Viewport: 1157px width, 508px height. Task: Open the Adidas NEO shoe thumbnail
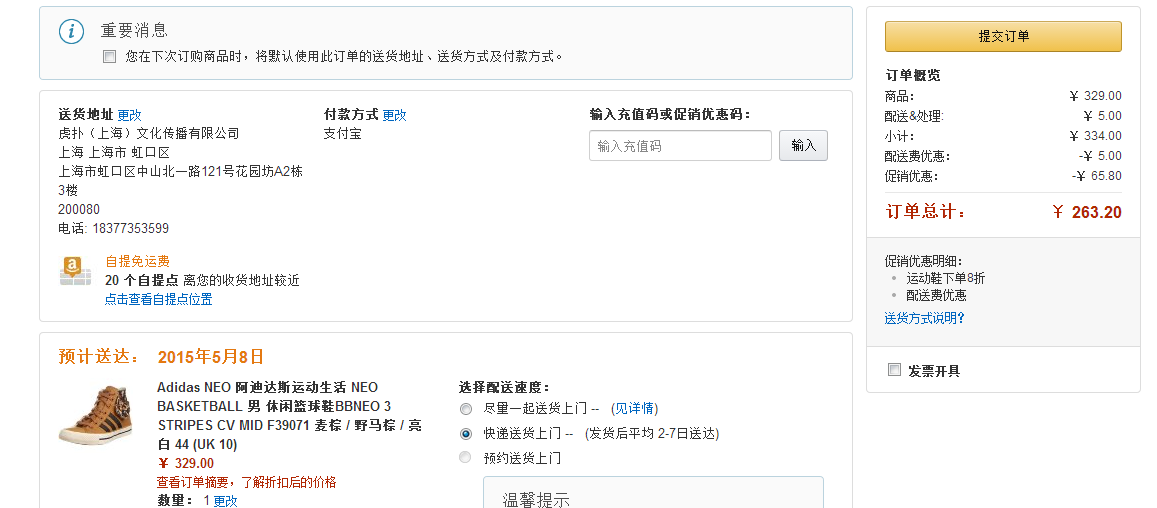tap(96, 414)
